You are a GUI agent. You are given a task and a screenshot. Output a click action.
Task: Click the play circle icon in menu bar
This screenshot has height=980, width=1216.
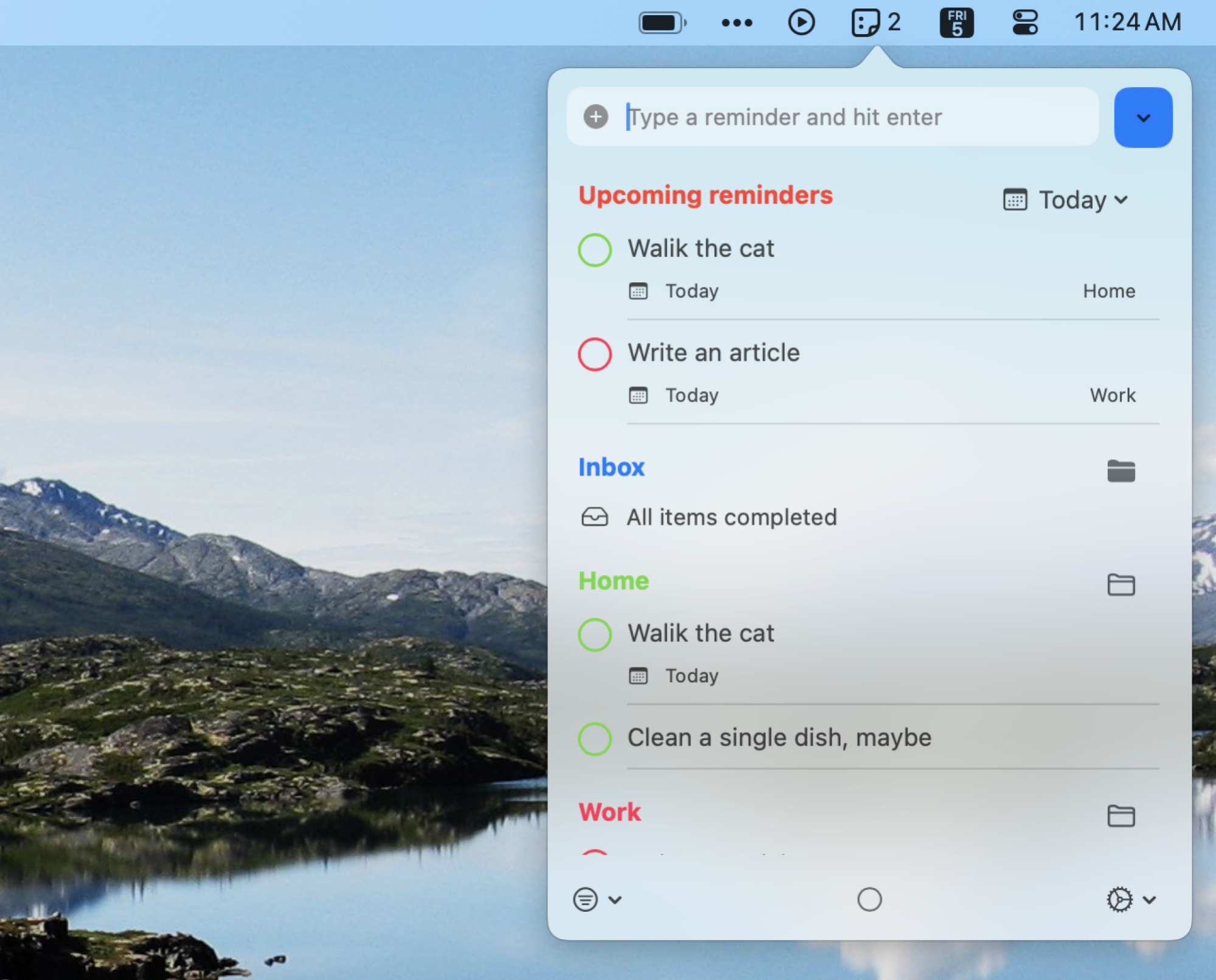(801, 23)
